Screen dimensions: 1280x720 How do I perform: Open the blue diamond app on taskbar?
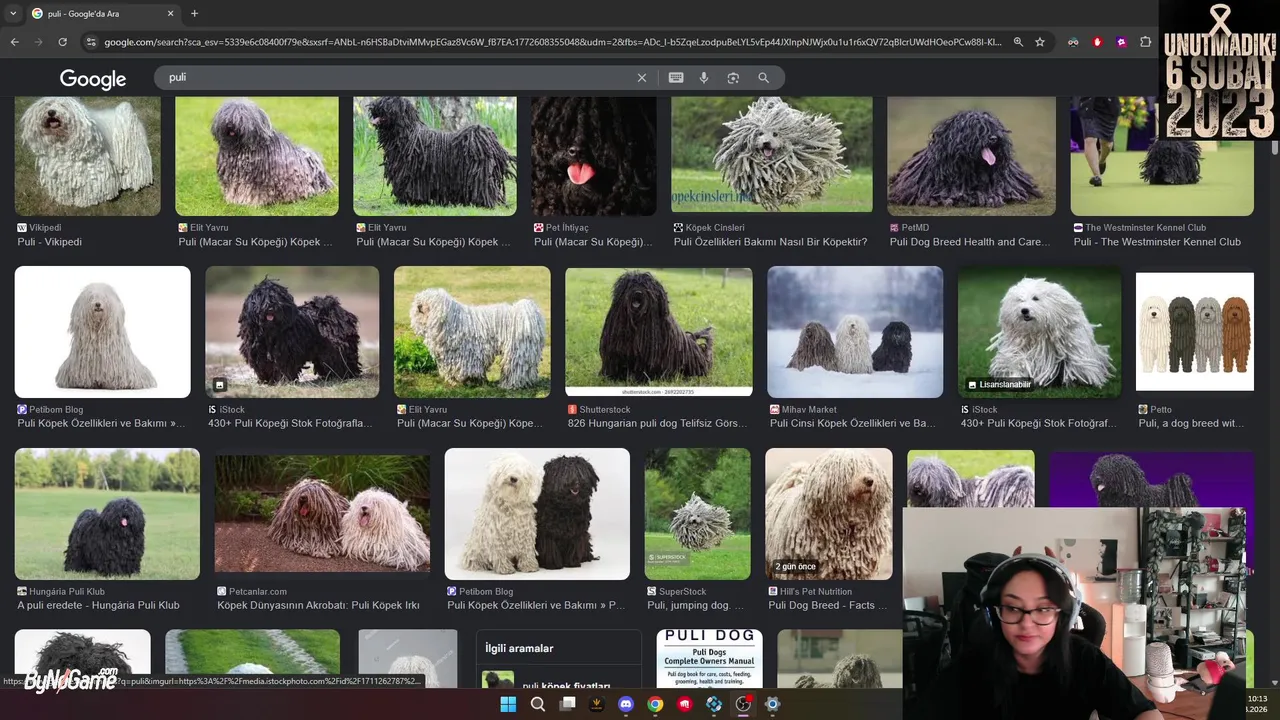tap(714, 704)
